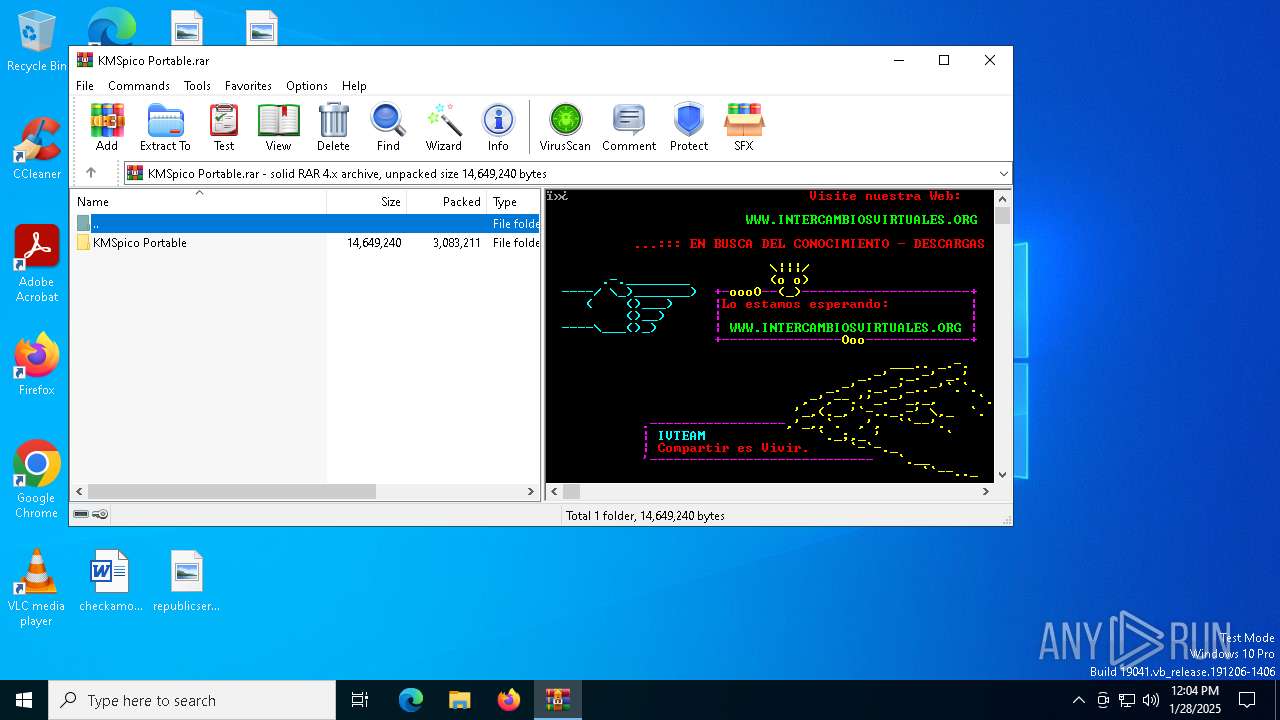
Task: Open Task View on taskbar
Action: [x=360, y=700]
